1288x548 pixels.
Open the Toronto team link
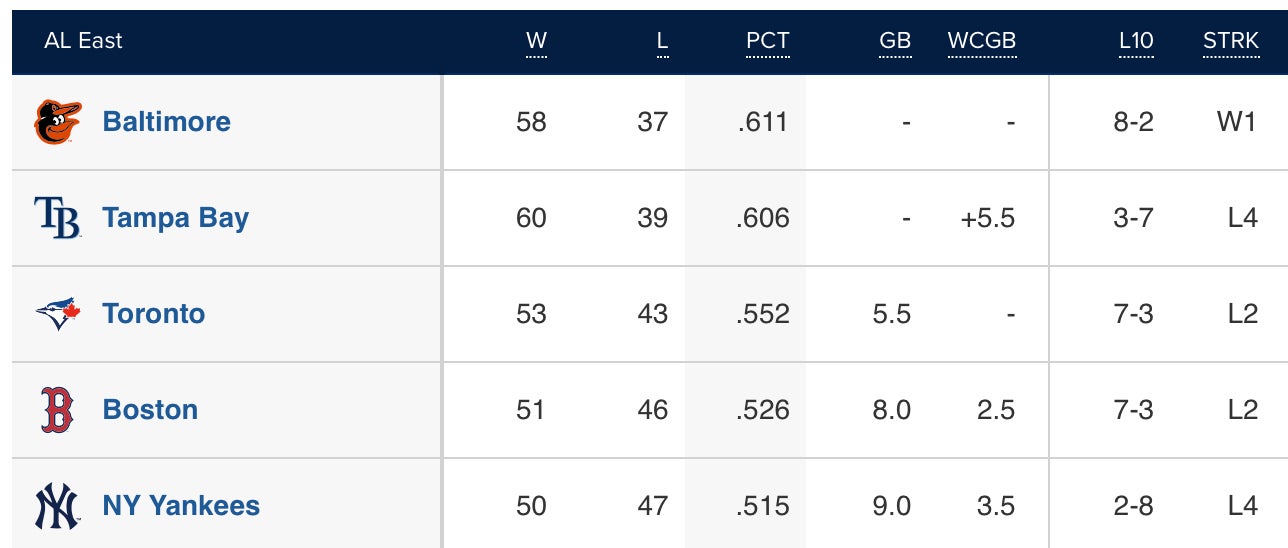point(153,314)
